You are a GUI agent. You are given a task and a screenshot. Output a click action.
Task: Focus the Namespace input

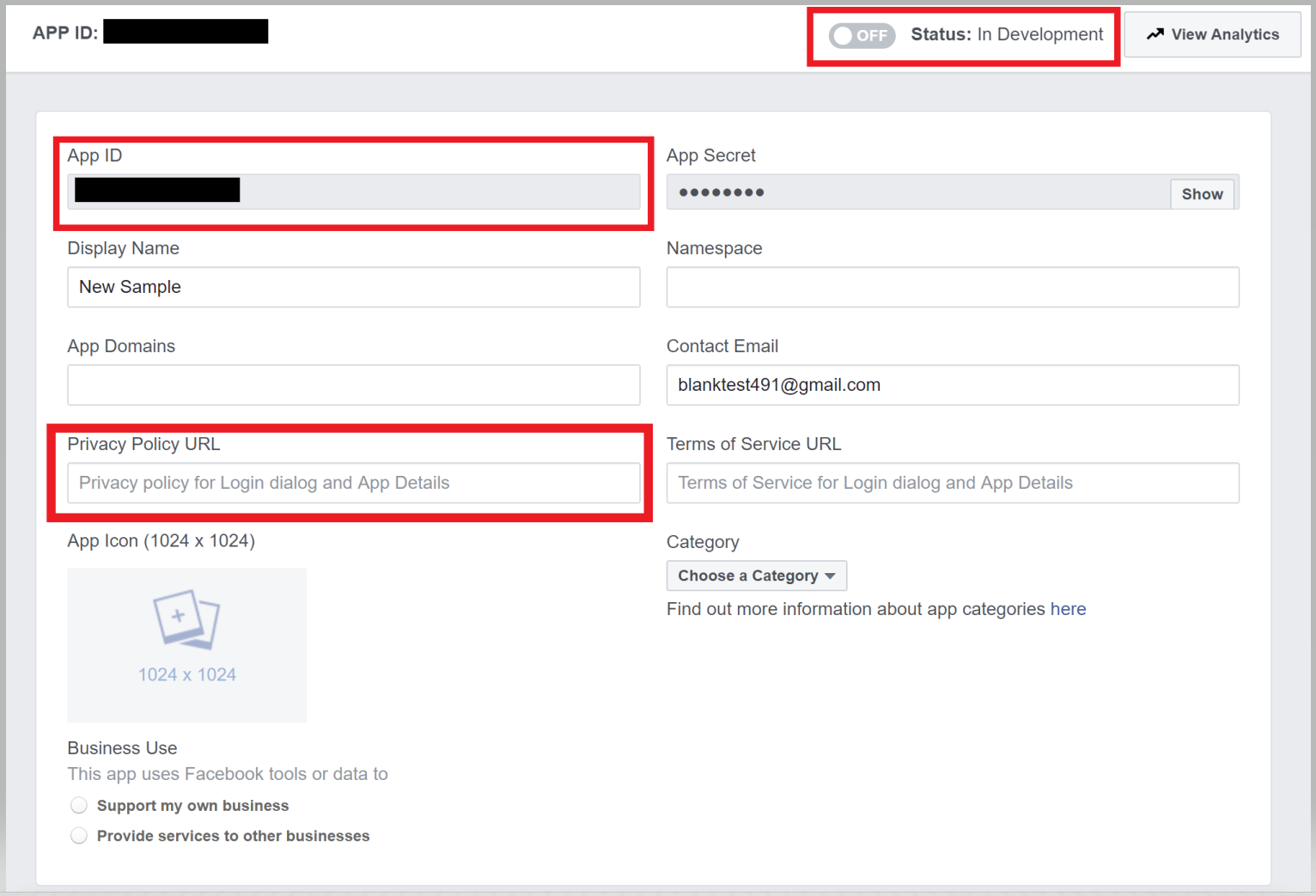(x=953, y=287)
